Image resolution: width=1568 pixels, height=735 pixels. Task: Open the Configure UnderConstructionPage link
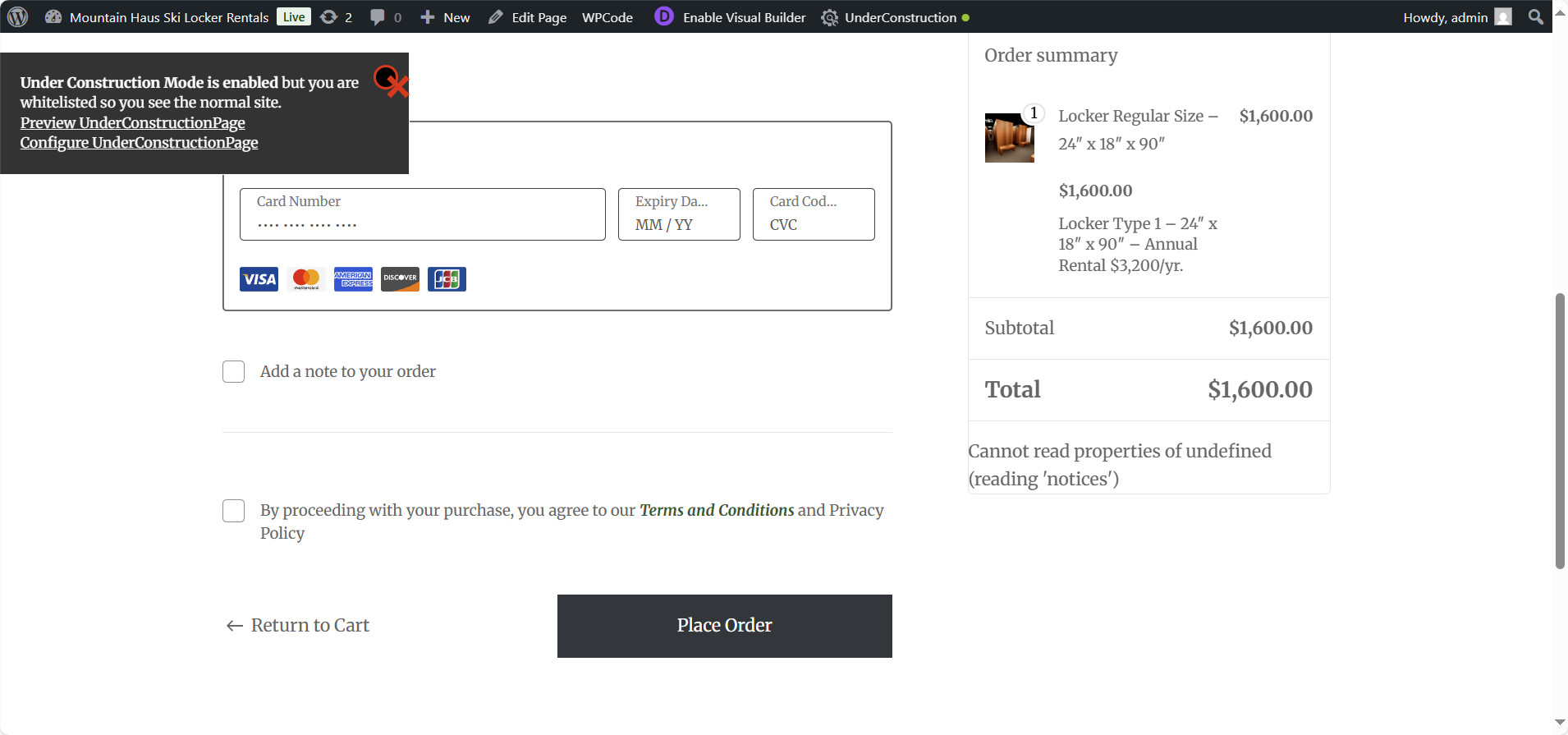140,142
